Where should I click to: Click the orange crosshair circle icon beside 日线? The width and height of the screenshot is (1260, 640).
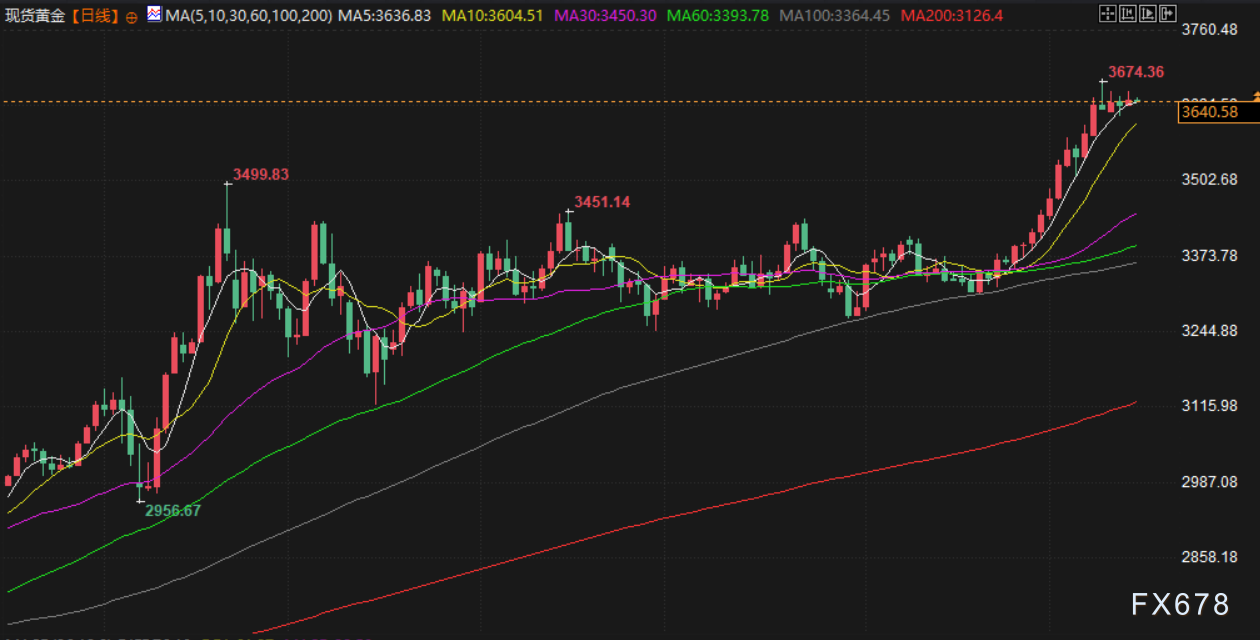(132, 17)
